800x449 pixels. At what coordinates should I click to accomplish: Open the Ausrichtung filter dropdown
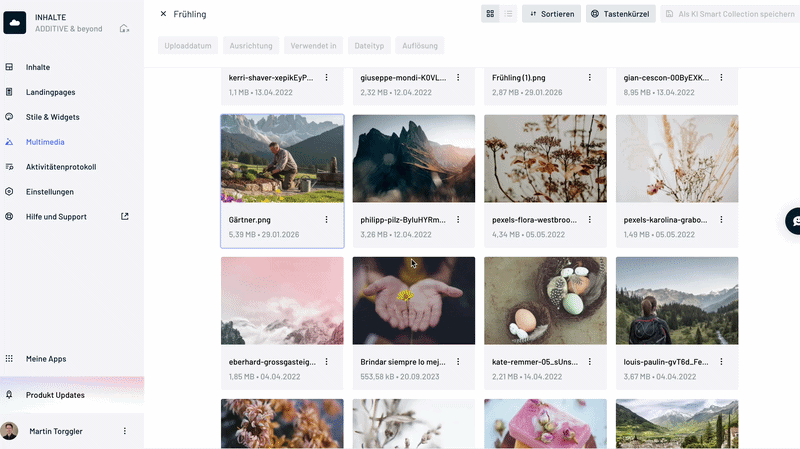click(x=251, y=45)
